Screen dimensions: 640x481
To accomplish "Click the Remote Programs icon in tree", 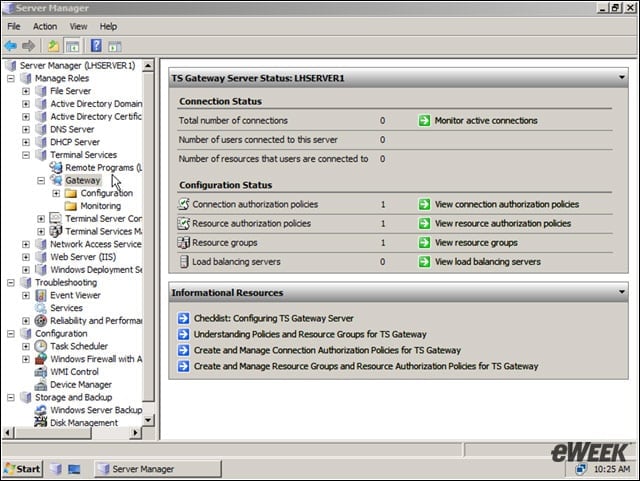I will (56, 167).
